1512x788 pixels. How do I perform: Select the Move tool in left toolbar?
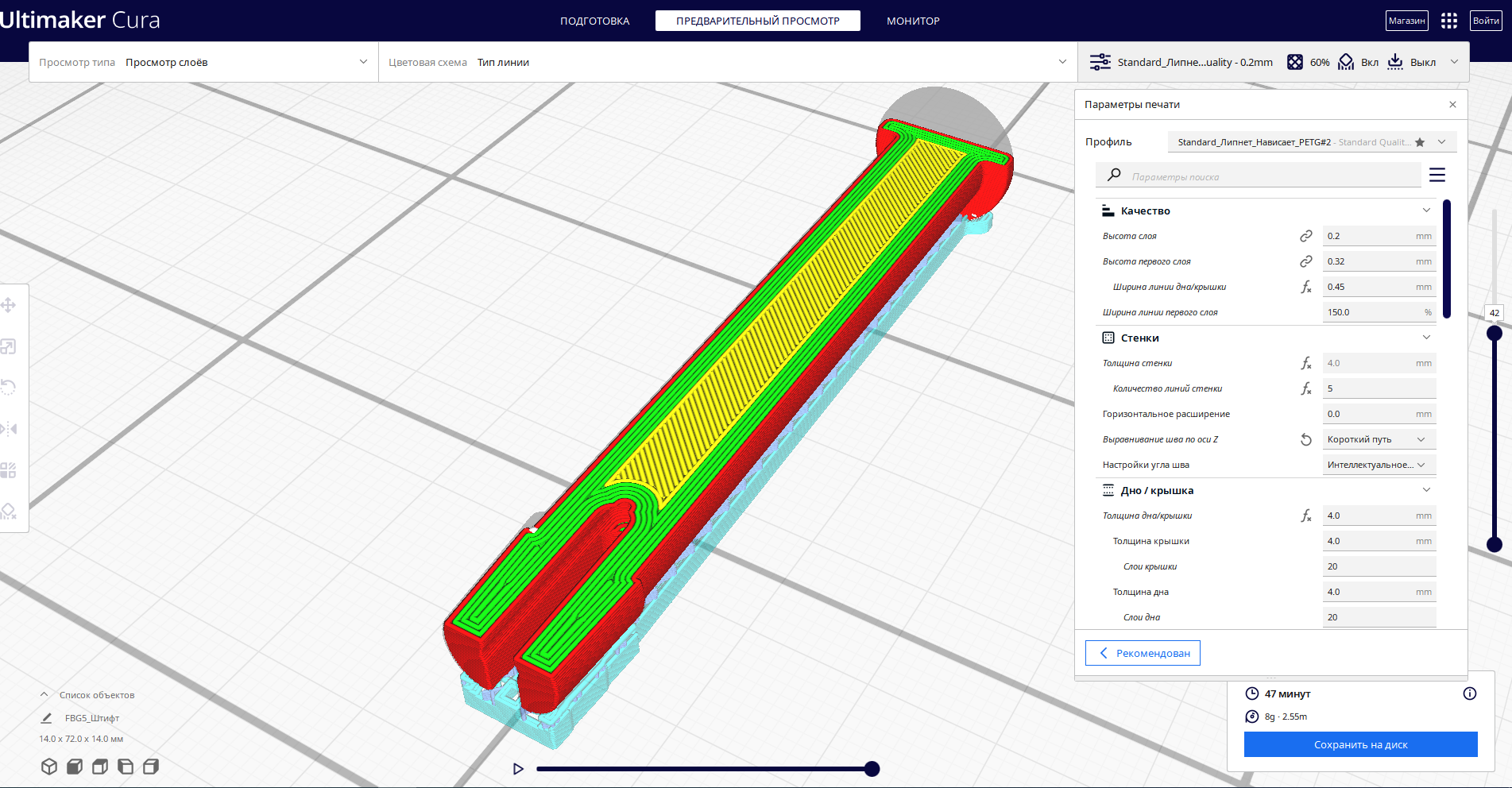tap(9, 305)
